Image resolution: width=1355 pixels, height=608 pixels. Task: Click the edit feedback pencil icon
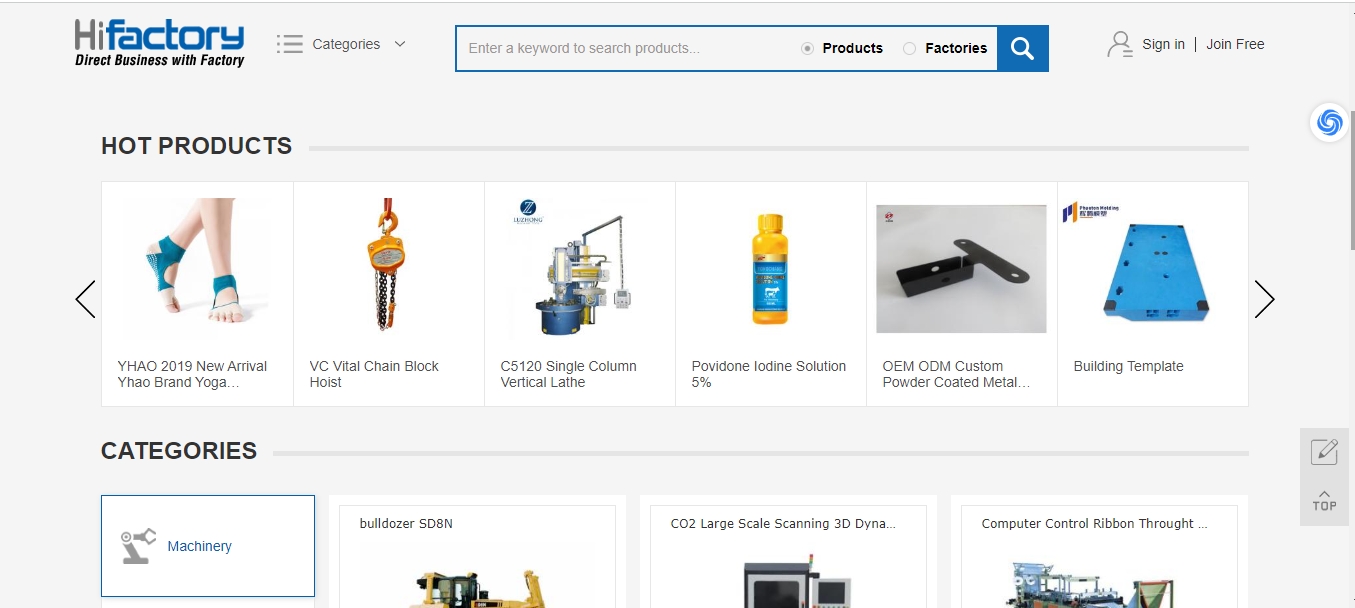tap(1324, 451)
